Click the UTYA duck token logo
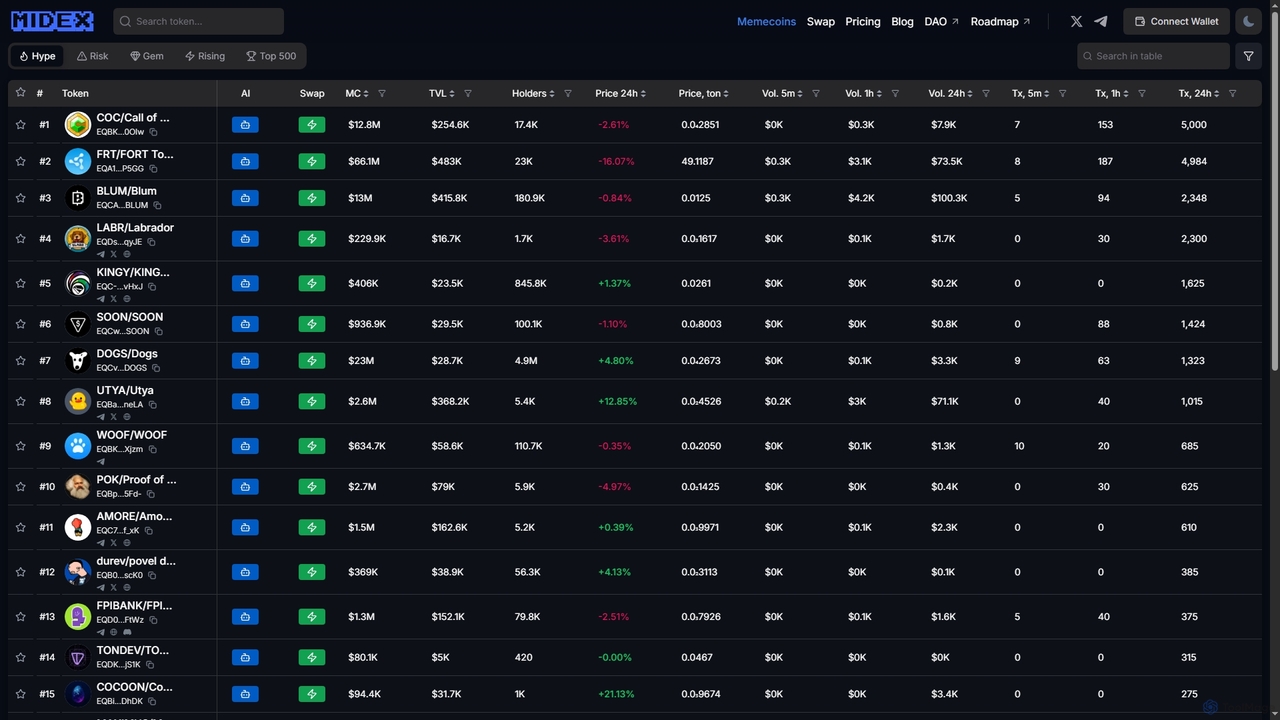1280x720 pixels. pos(78,401)
